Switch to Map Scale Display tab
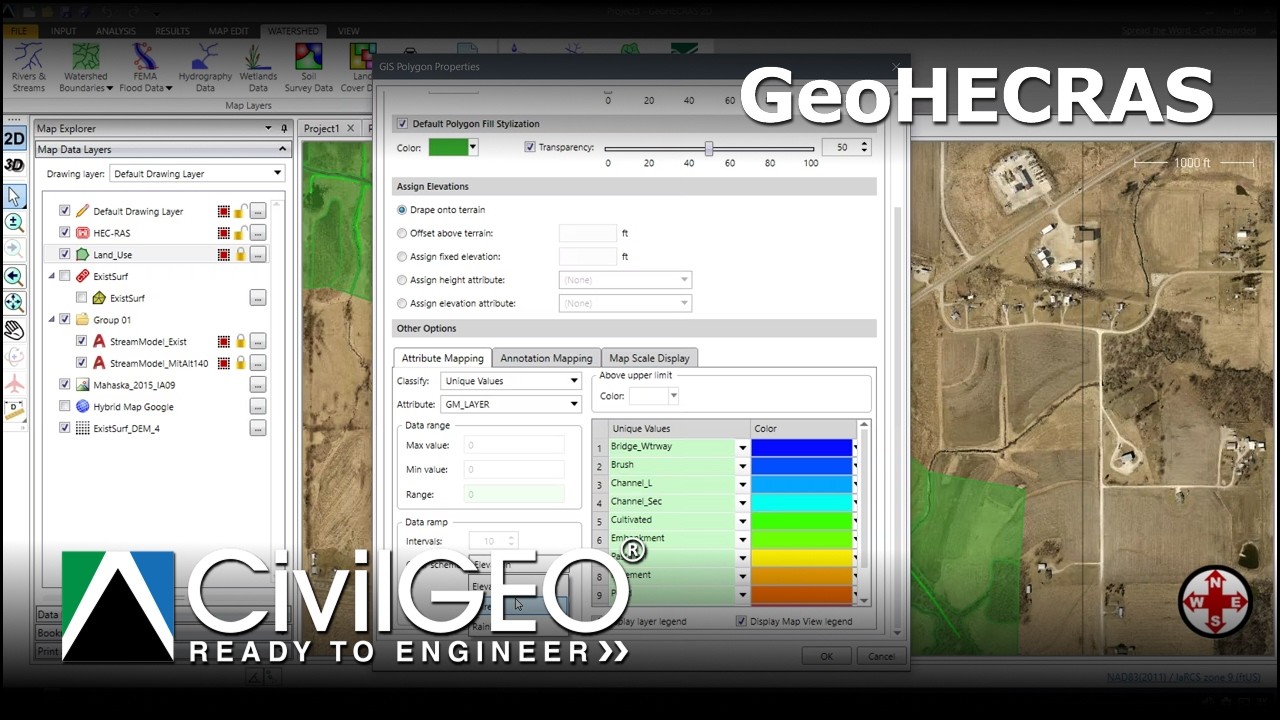 click(x=649, y=358)
